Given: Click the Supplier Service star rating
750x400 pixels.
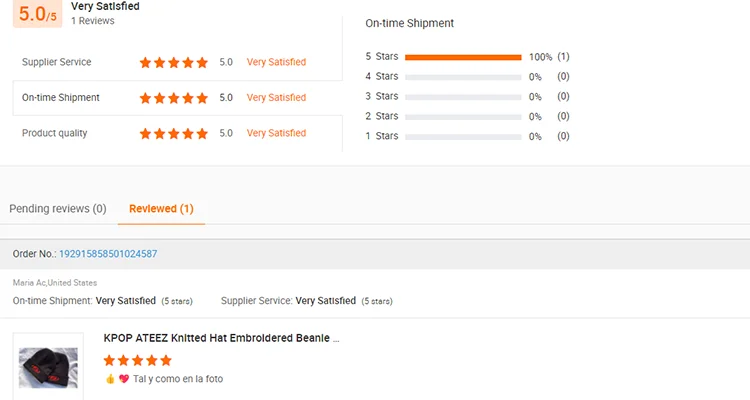Looking at the screenshot, I should pyautogui.click(x=174, y=62).
